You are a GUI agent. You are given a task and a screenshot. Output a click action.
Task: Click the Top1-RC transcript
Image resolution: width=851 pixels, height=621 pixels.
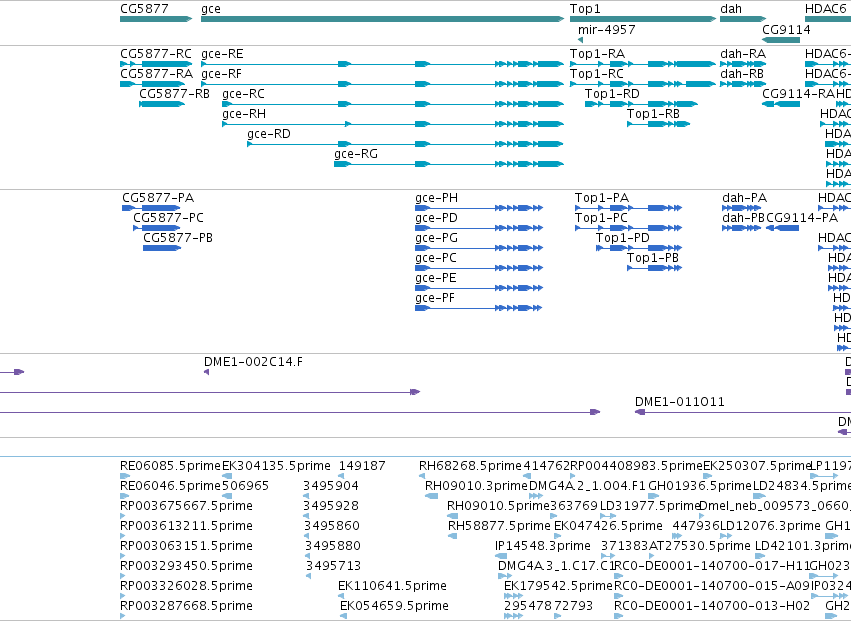point(643,84)
